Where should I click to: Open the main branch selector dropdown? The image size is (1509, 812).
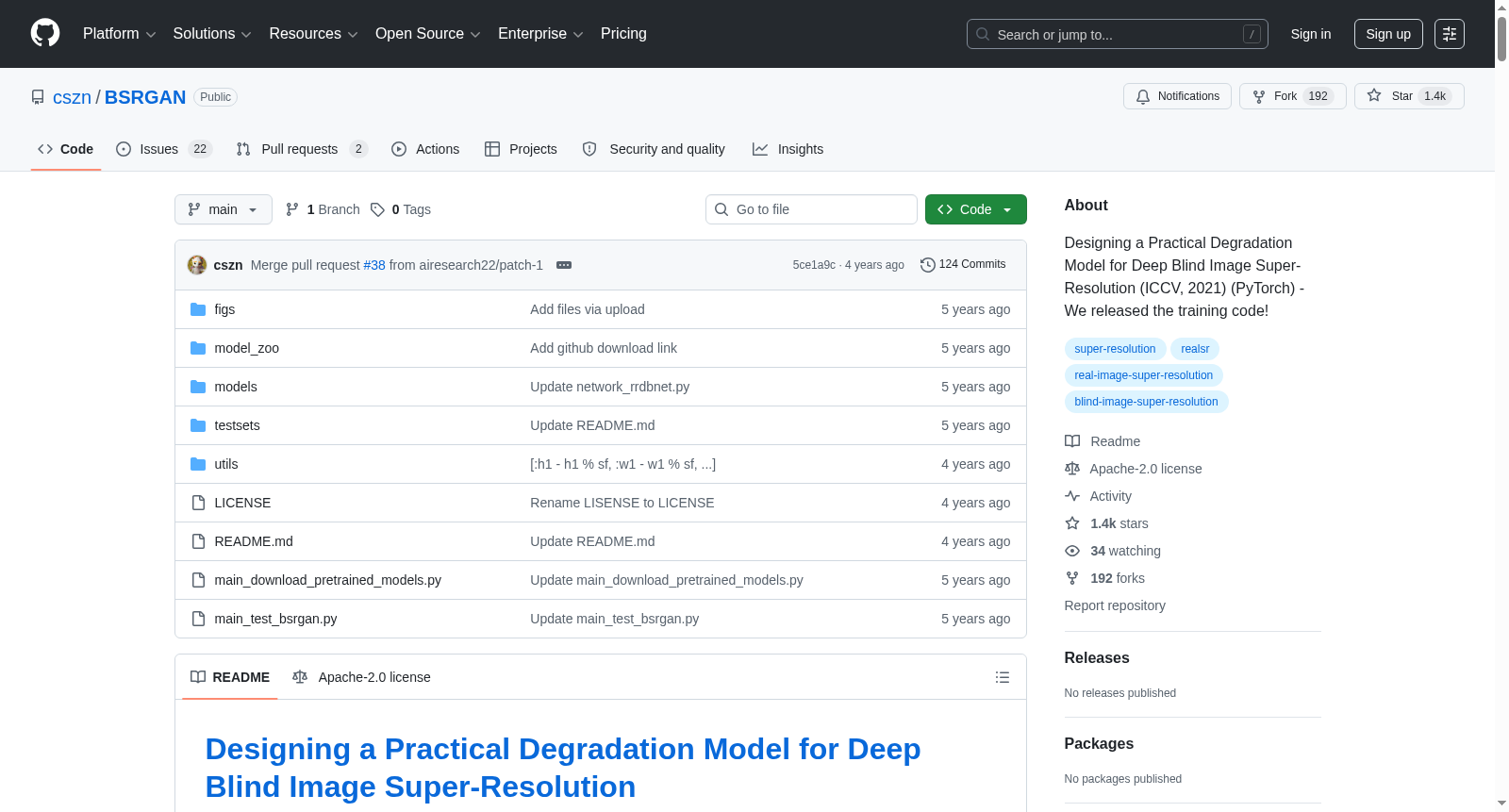coord(224,209)
